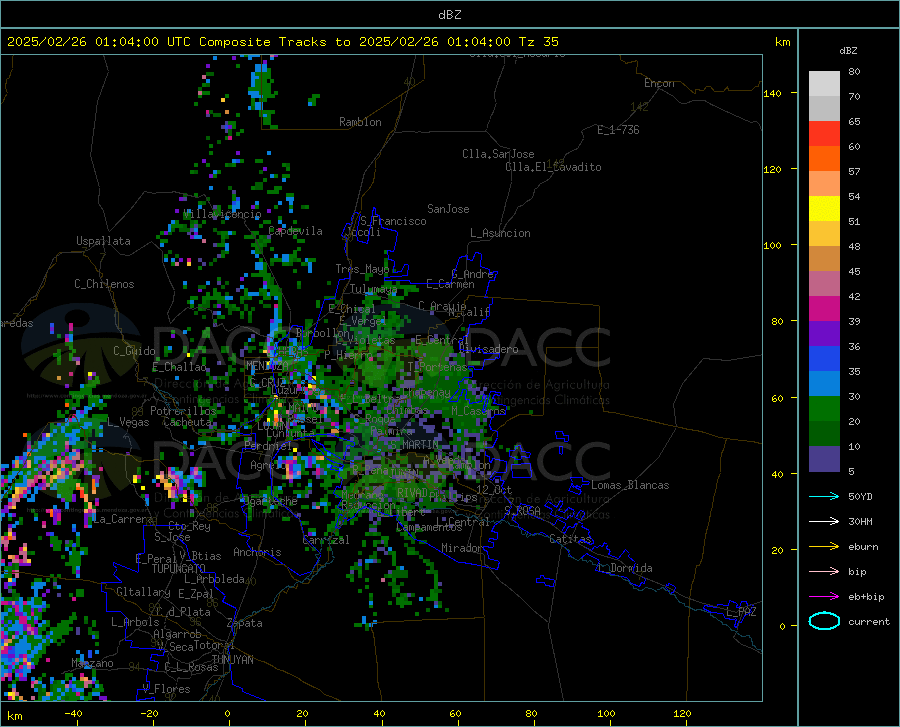The width and height of the screenshot is (900, 727).
Task: Pick the red 60-65 dBZ legend swatch
Action: [x=824, y=134]
